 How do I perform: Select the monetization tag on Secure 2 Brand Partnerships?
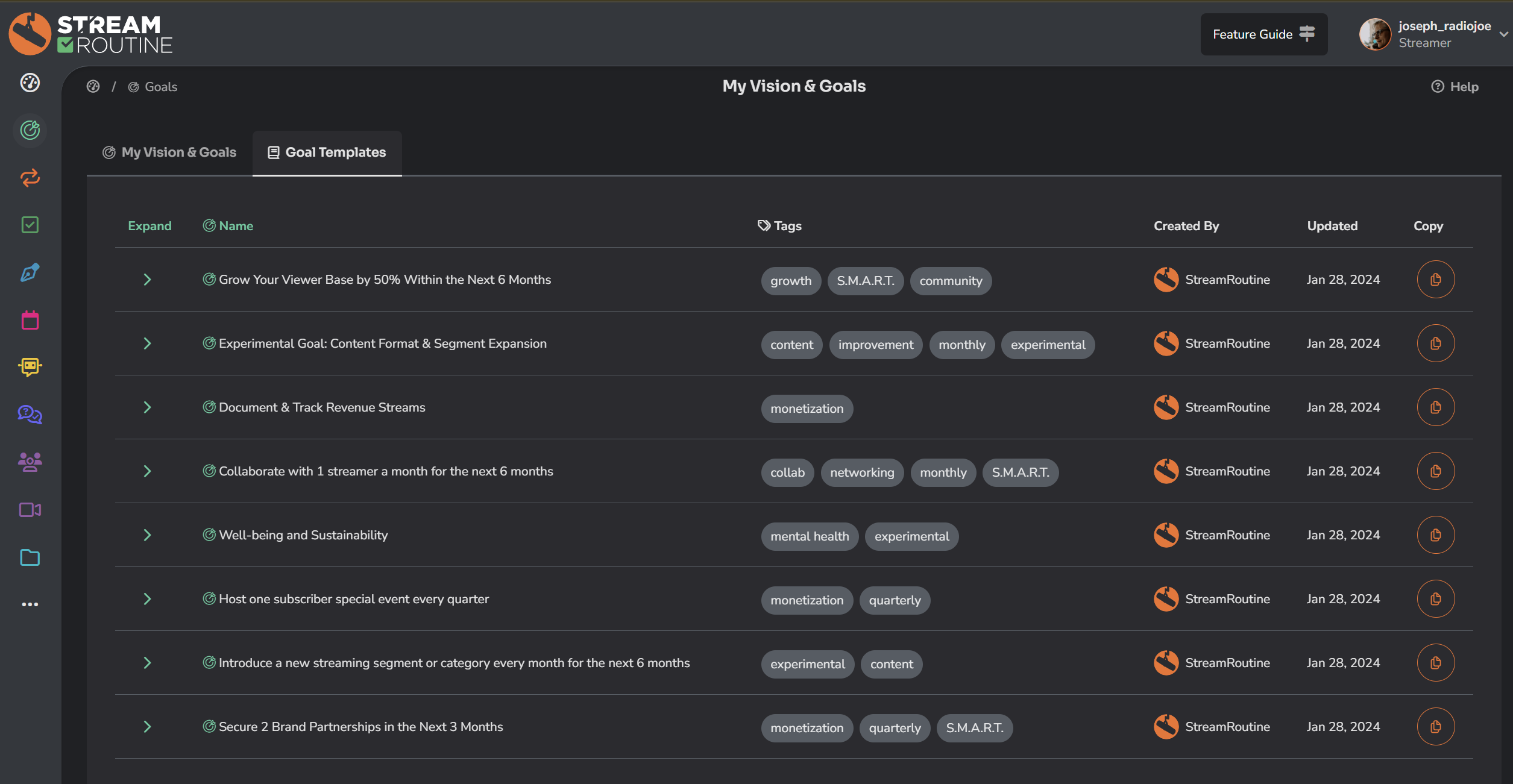click(807, 727)
